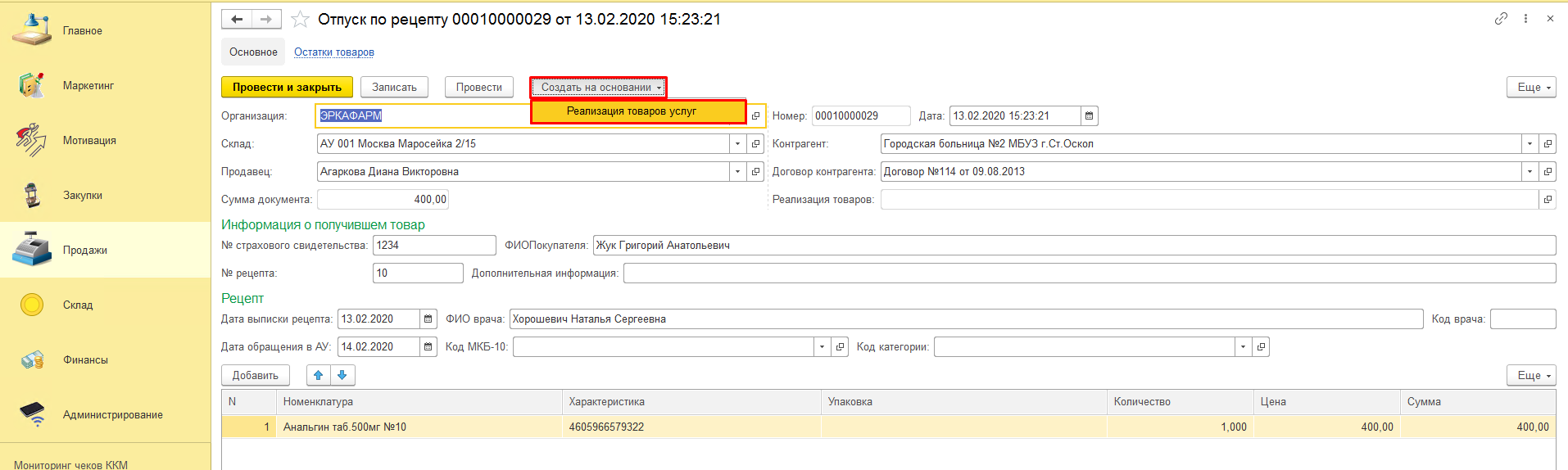Copy the document link via chain icon
1568x470 pixels.
pos(1501,19)
